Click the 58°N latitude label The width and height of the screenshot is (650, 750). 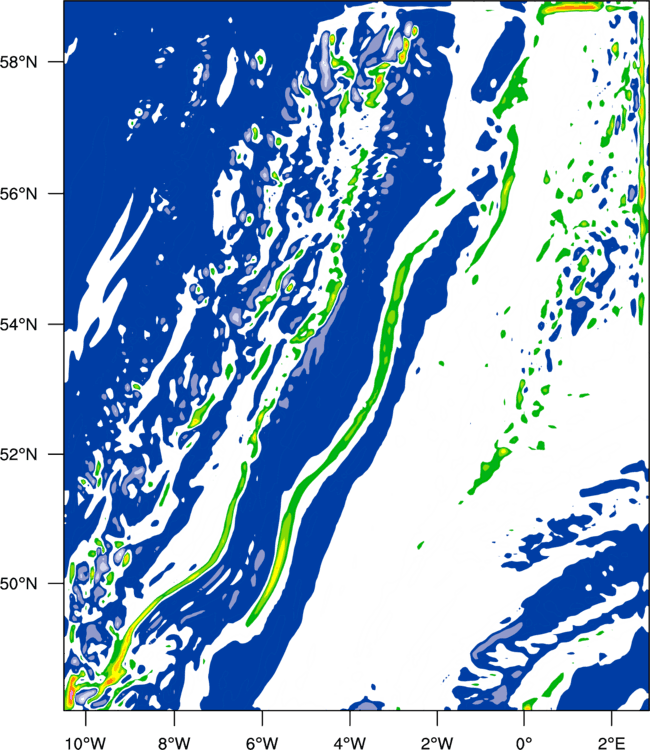coord(18,62)
